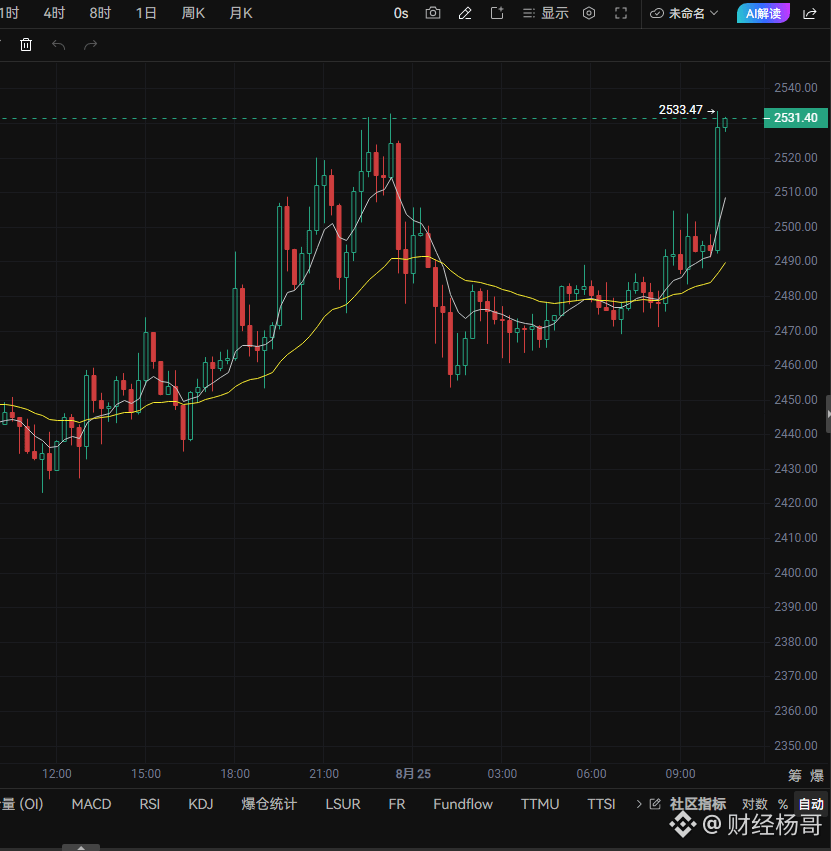This screenshot has width=831, height=851.
Task: Switch to the 4时 timeframe
Action: pyautogui.click(x=54, y=13)
